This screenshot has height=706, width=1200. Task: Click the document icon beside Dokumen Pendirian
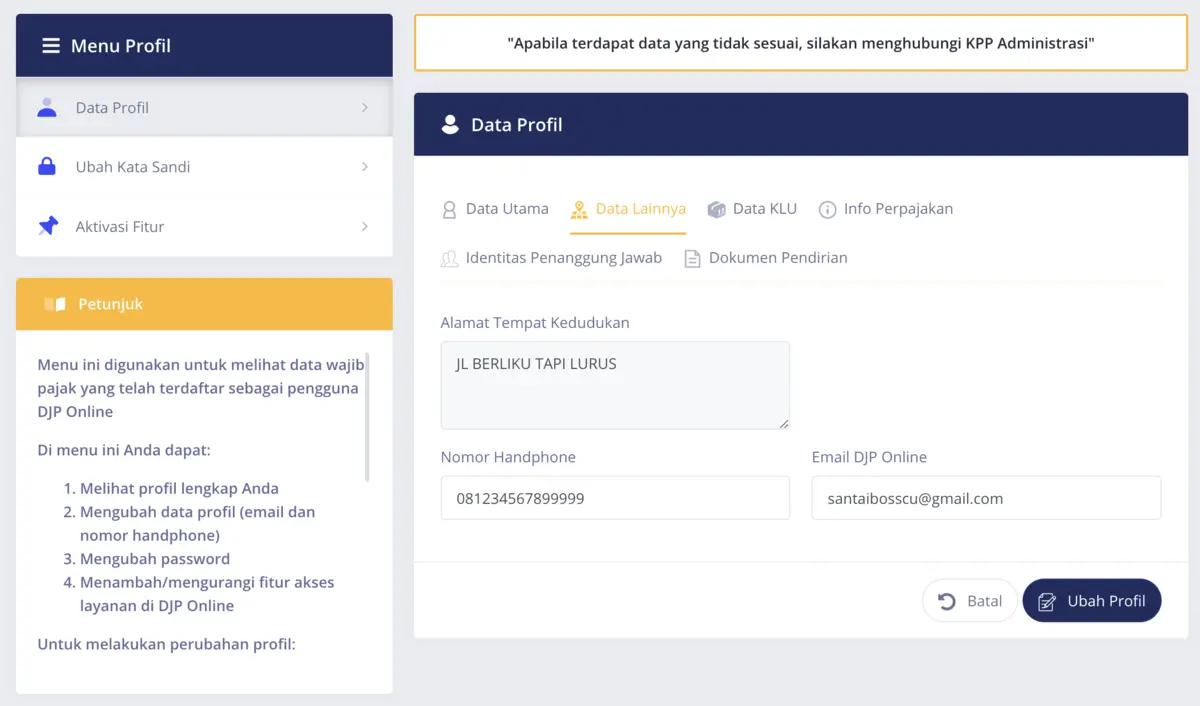pyautogui.click(x=693, y=257)
